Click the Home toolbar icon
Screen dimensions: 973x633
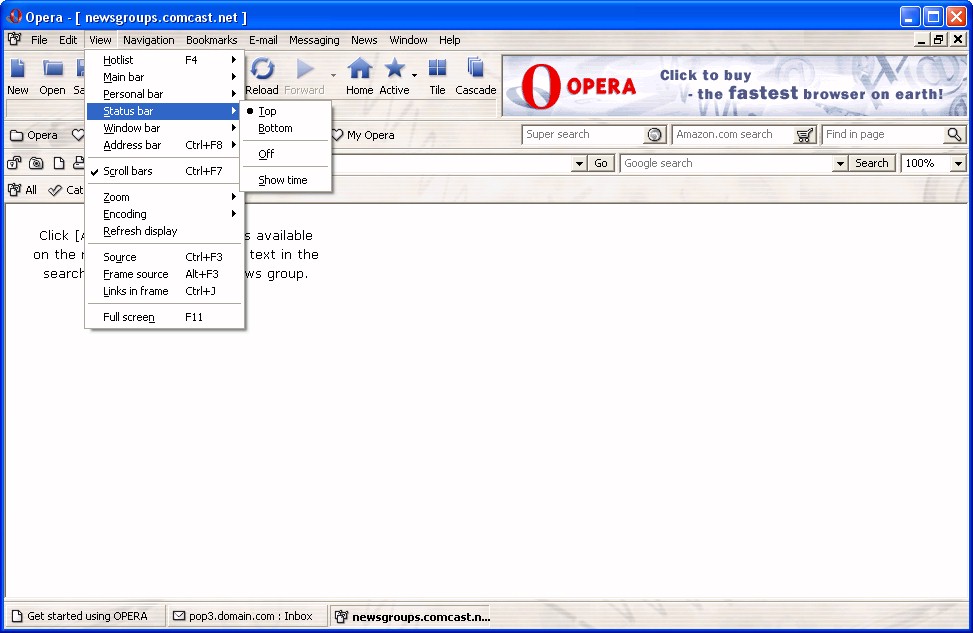click(359, 69)
